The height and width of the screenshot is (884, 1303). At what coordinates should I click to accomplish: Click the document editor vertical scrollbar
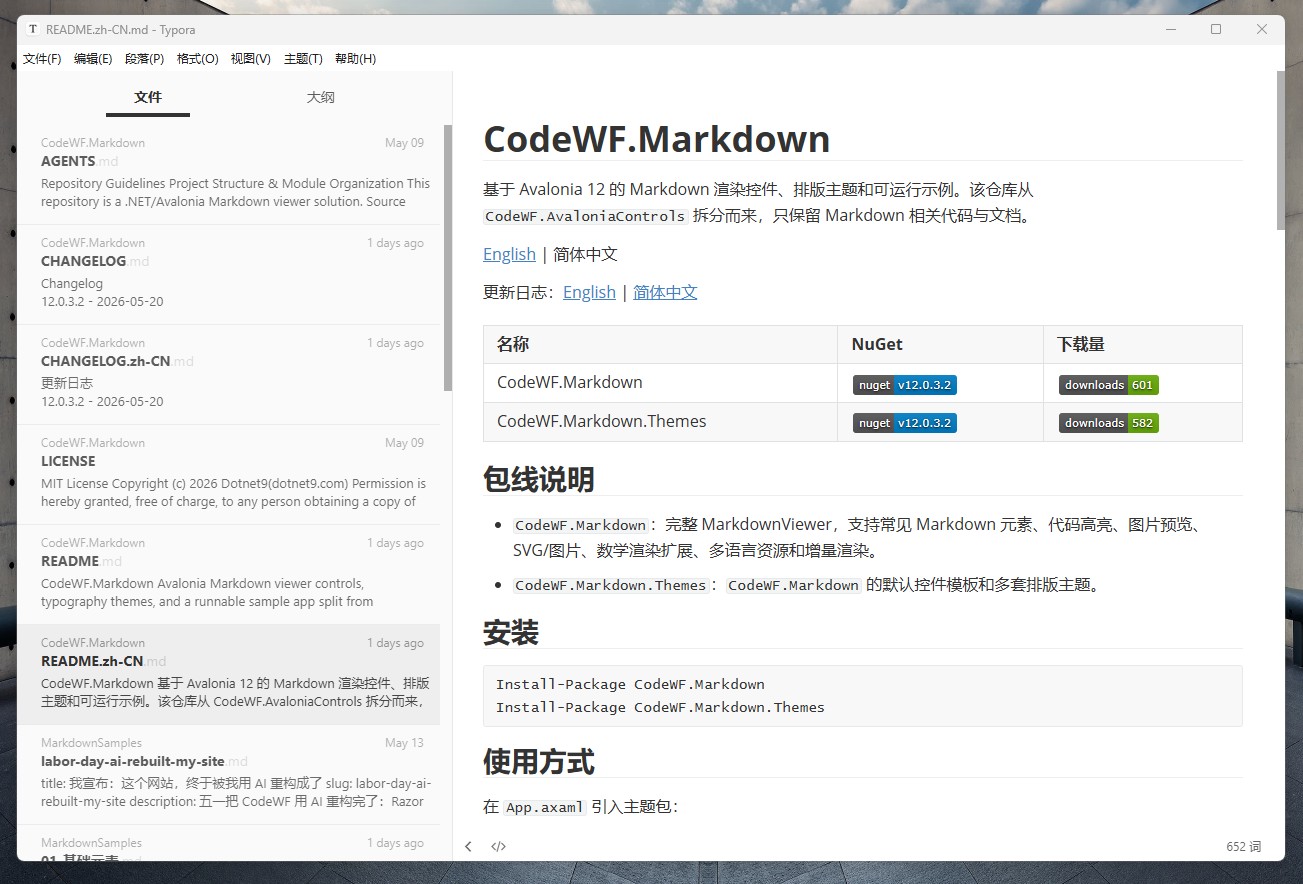pyautogui.click(x=1280, y=150)
